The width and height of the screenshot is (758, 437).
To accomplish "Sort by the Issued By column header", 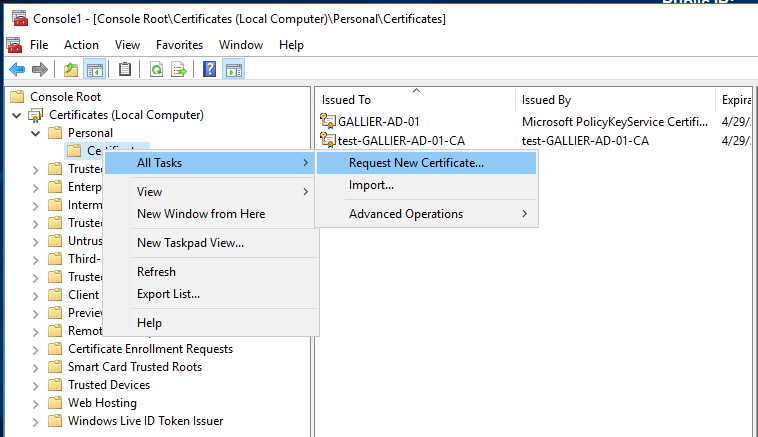I will point(615,100).
